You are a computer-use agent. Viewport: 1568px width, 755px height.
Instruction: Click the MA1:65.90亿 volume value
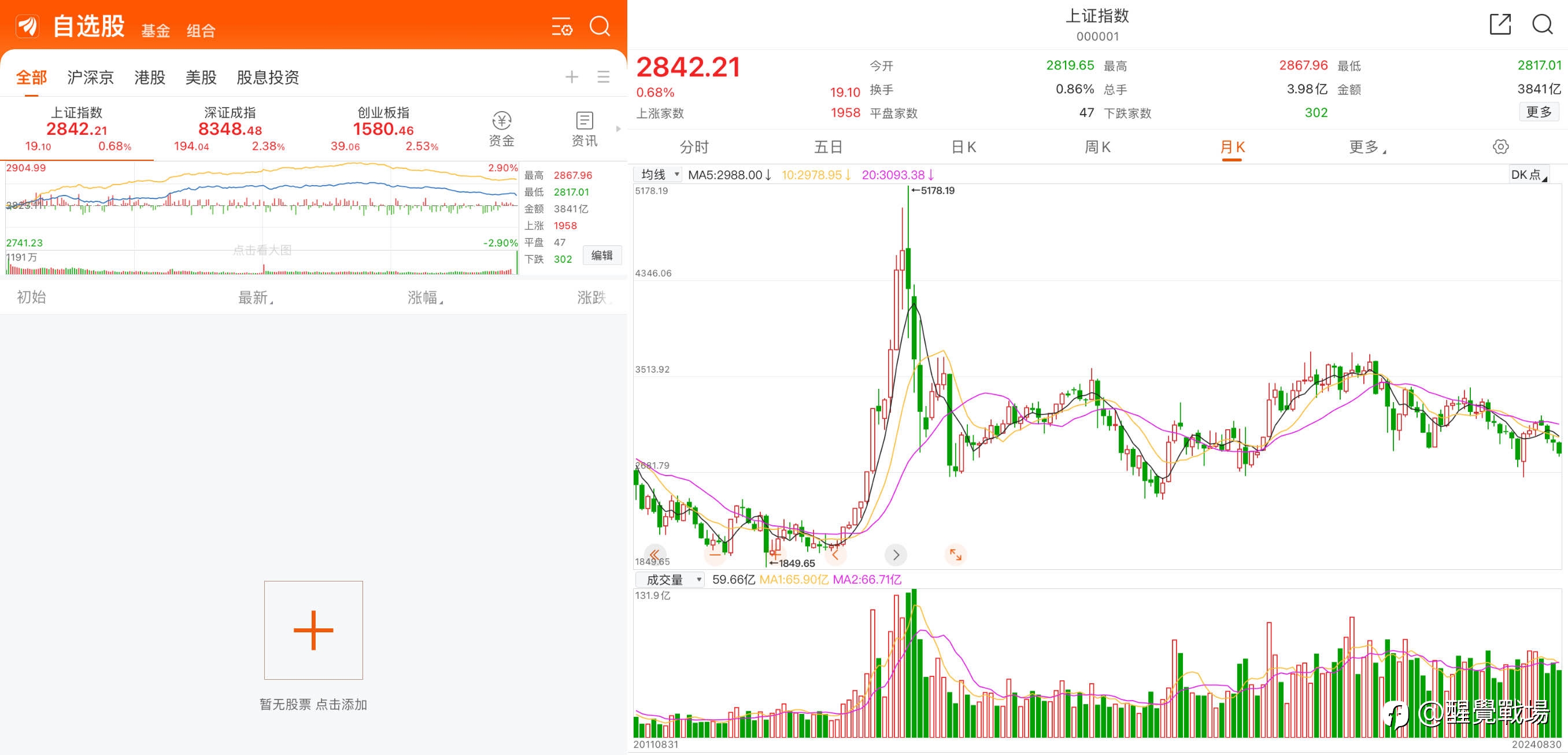794,580
